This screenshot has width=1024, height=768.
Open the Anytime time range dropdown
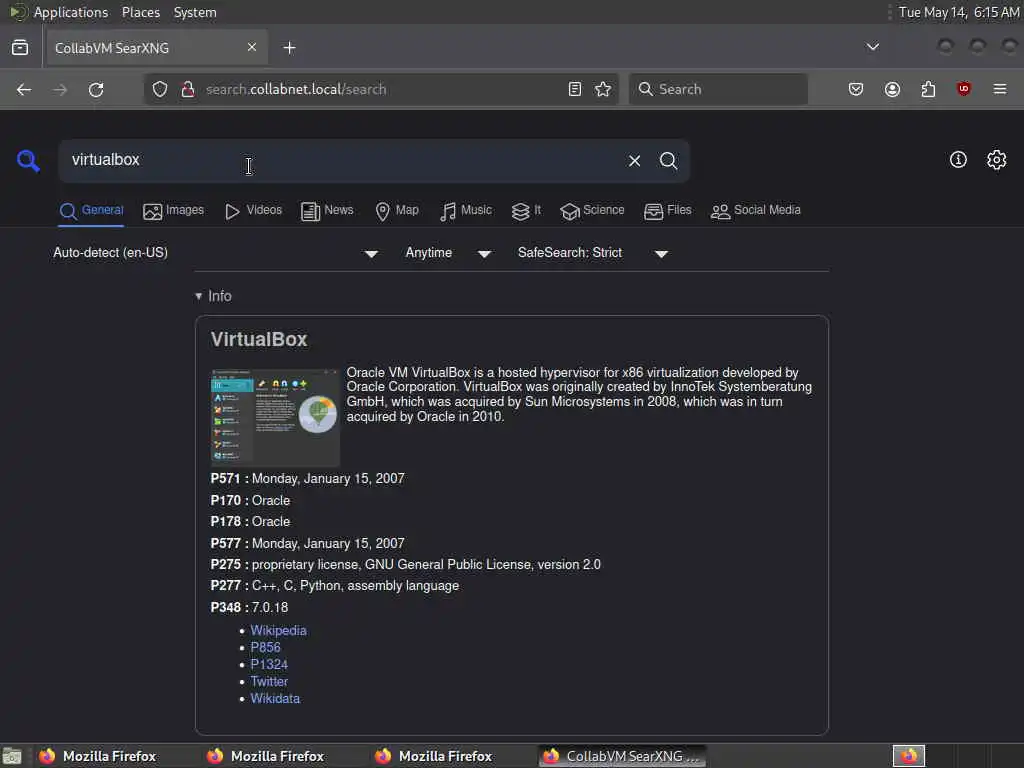tap(448, 253)
